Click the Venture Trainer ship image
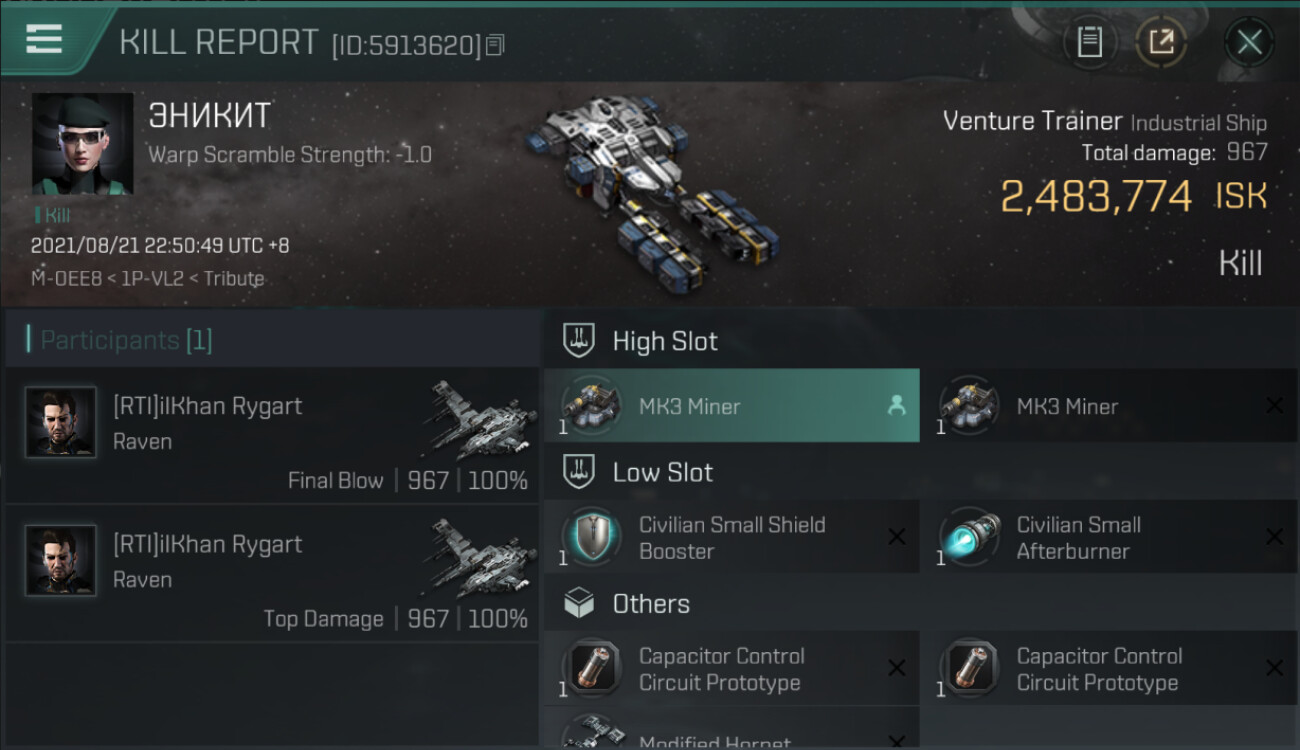 click(x=653, y=185)
